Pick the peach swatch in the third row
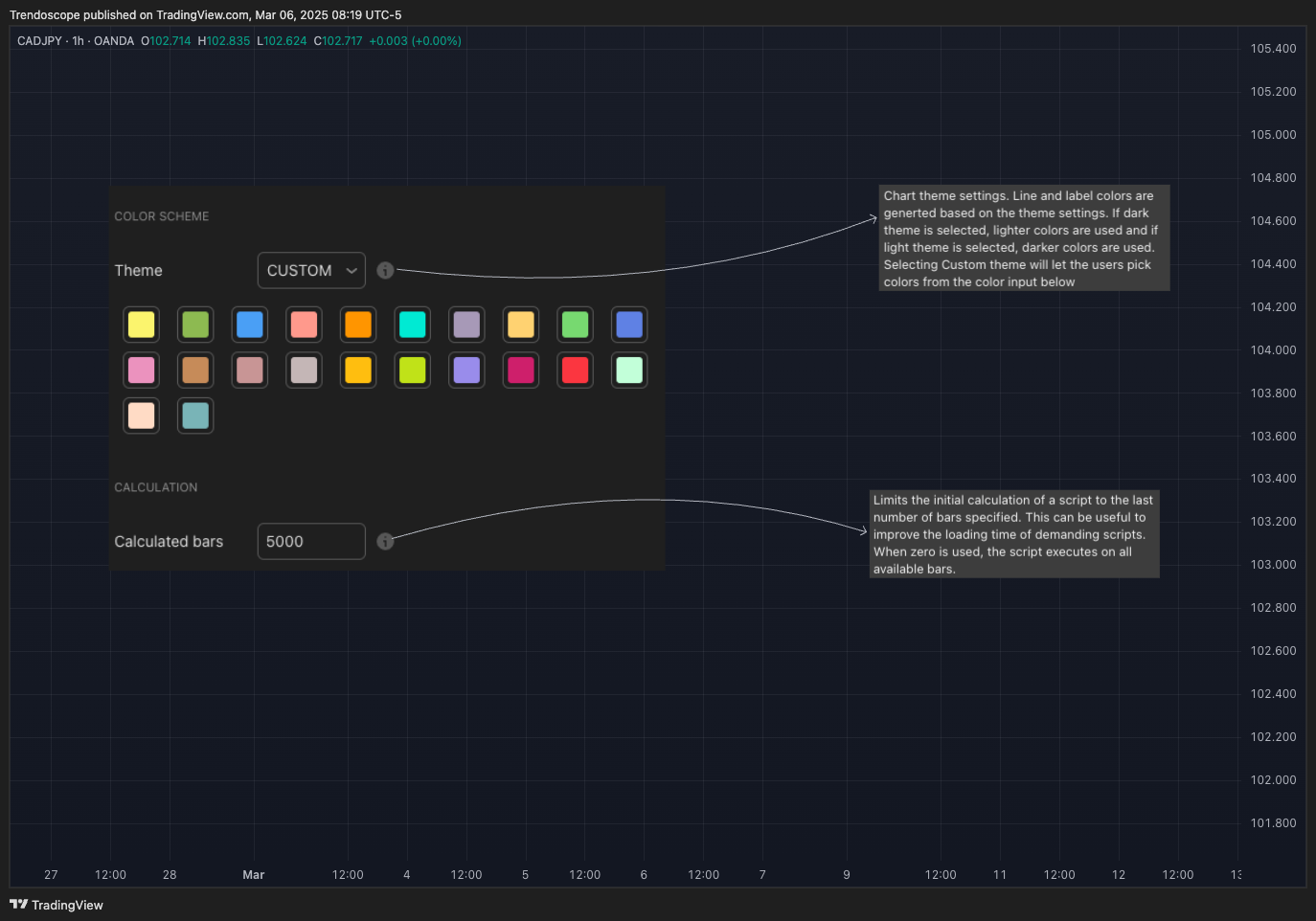The width and height of the screenshot is (1316, 921). pyautogui.click(x=142, y=416)
